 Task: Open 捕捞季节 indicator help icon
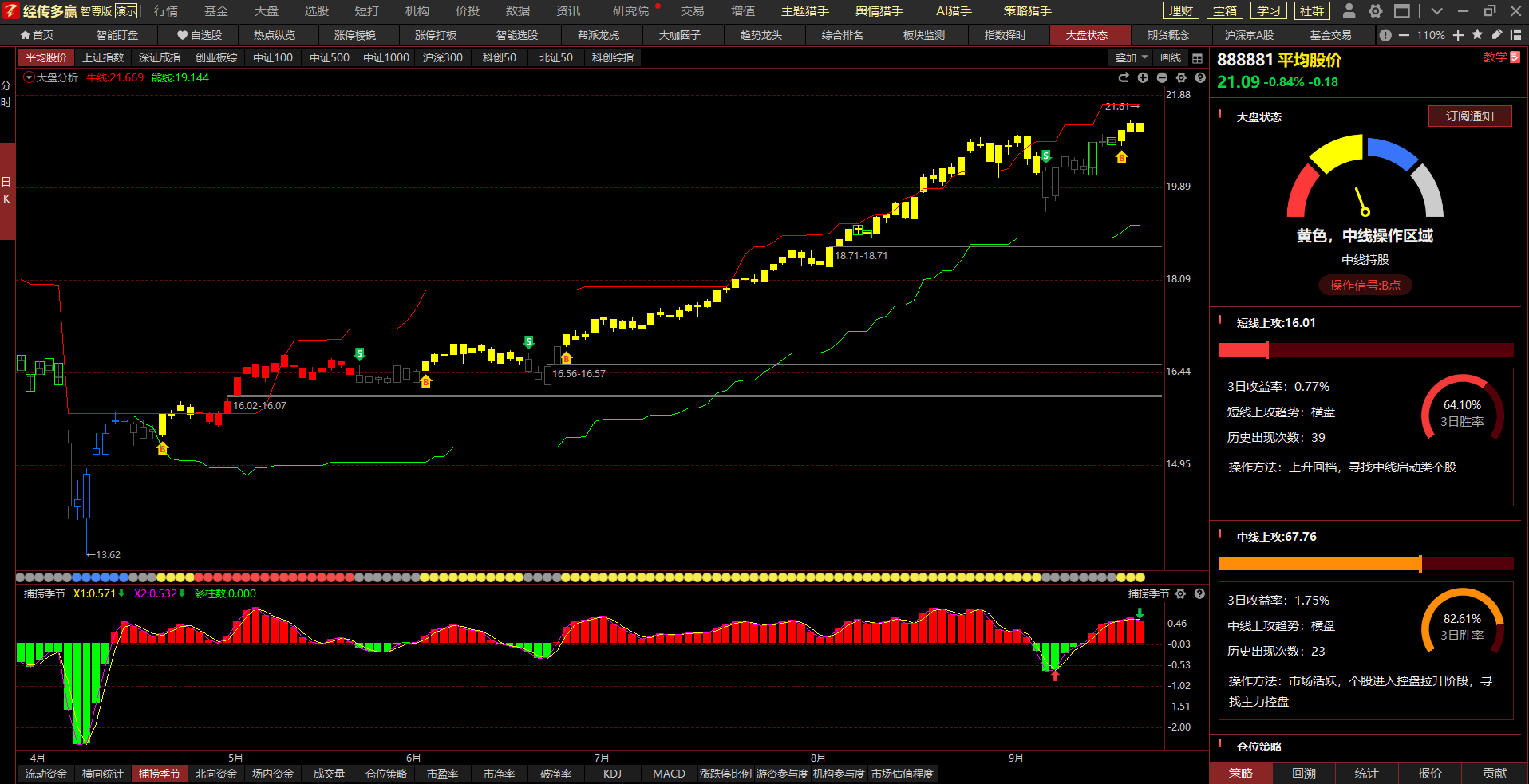tap(1199, 593)
